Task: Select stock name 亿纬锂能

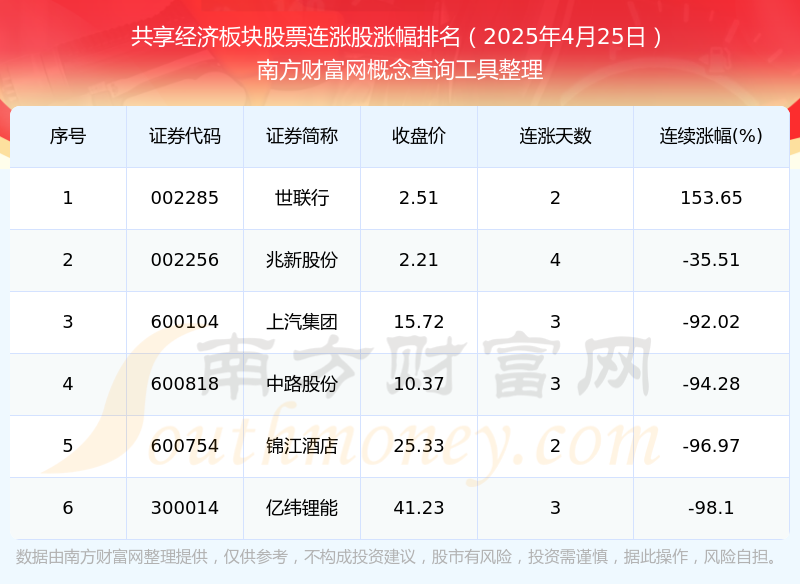Action: [302, 508]
